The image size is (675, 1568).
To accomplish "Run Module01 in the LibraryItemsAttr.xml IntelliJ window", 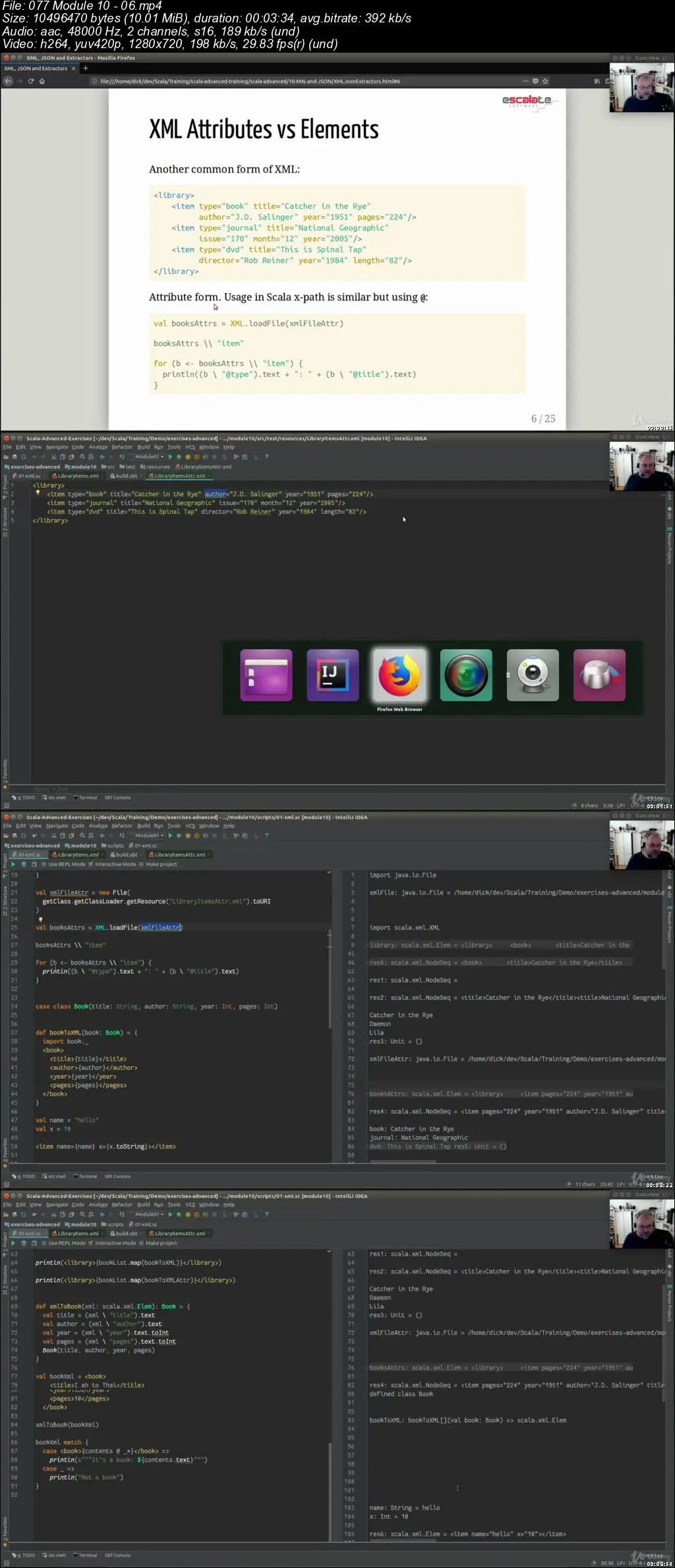I will pos(170,457).
